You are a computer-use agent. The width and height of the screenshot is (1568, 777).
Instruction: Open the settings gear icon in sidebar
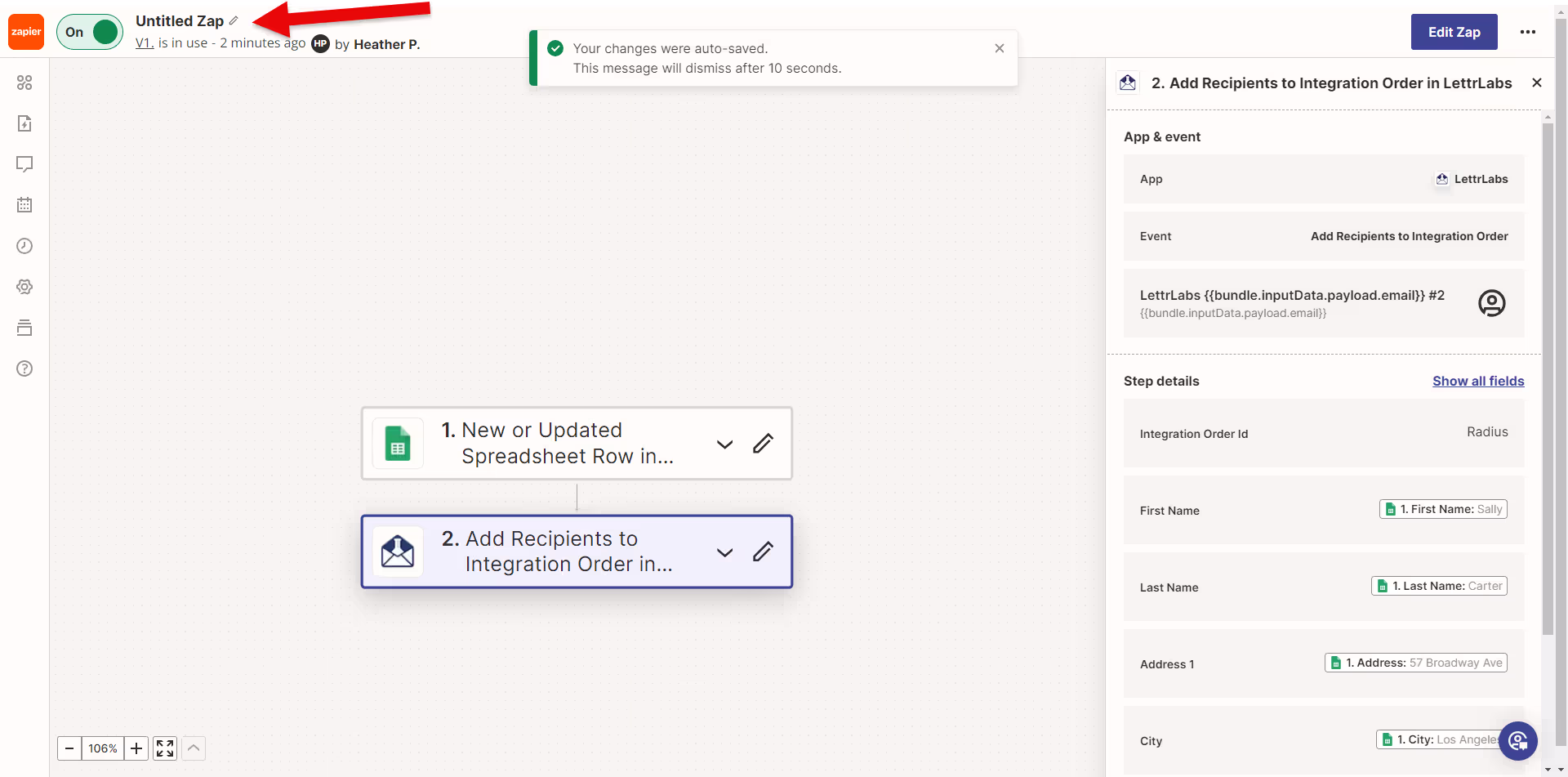(24, 287)
